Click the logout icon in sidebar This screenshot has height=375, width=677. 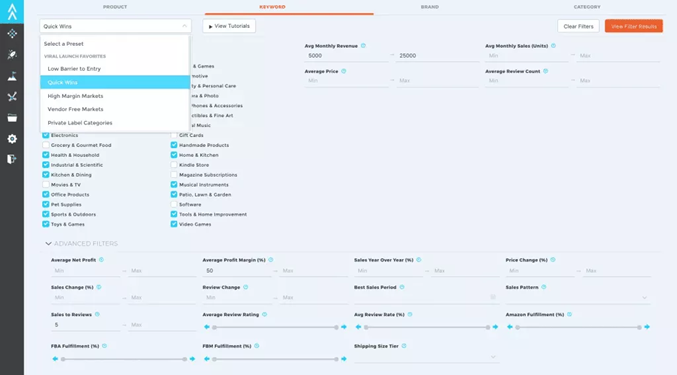click(x=12, y=159)
